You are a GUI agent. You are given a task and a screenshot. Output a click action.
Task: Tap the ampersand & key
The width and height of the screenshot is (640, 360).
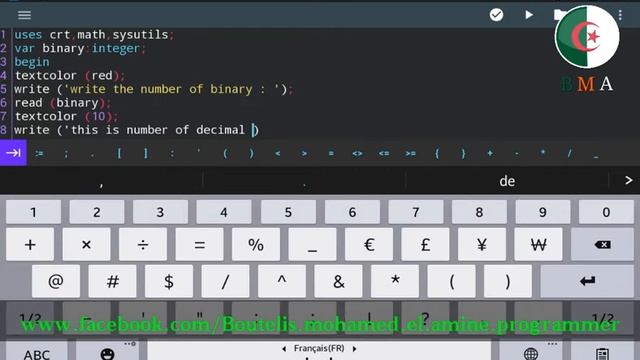338,281
